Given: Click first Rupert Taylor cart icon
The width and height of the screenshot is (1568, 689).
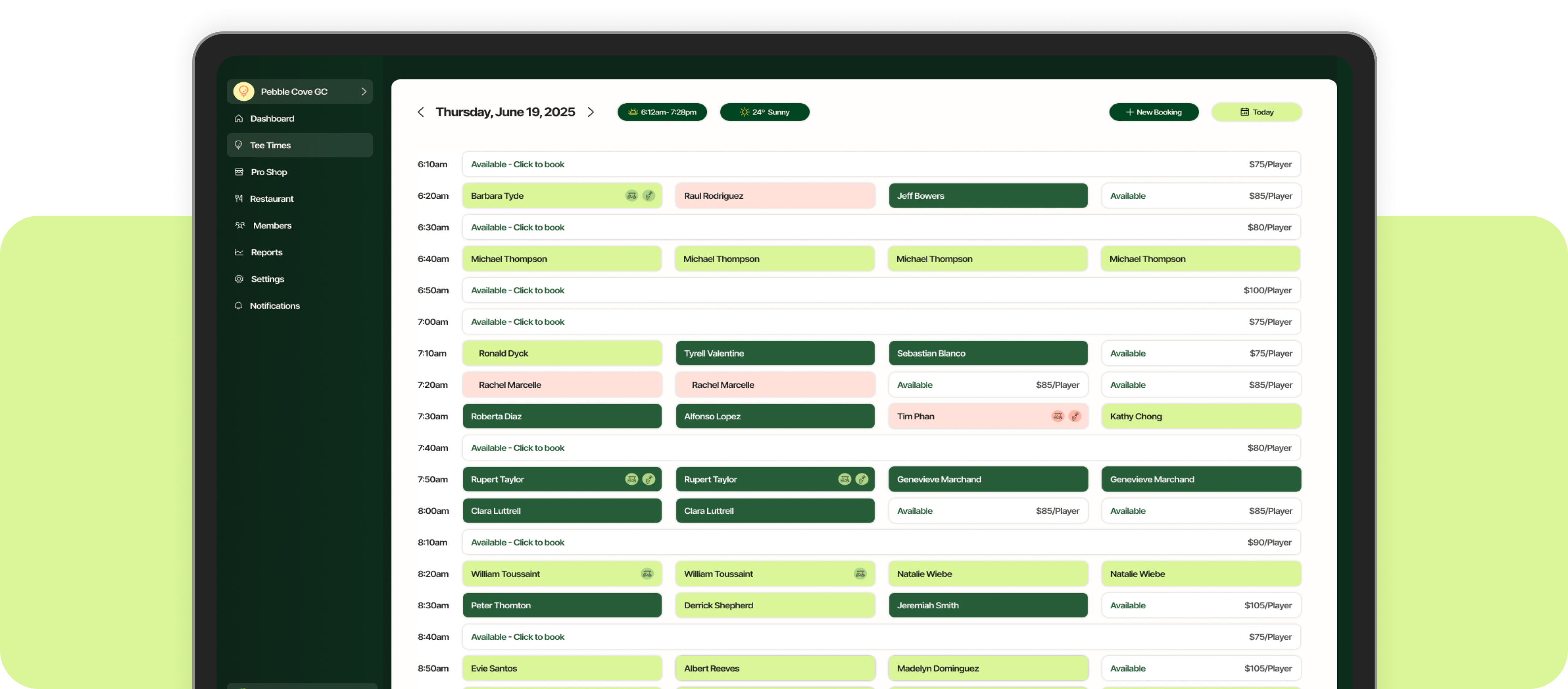Looking at the screenshot, I should point(631,479).
